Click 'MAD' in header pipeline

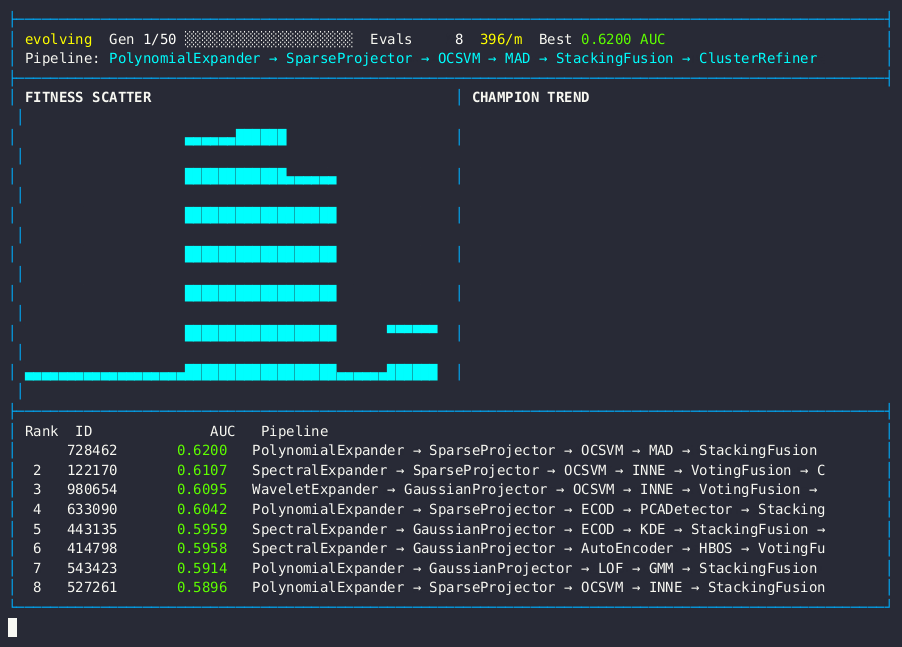point(518,59)
